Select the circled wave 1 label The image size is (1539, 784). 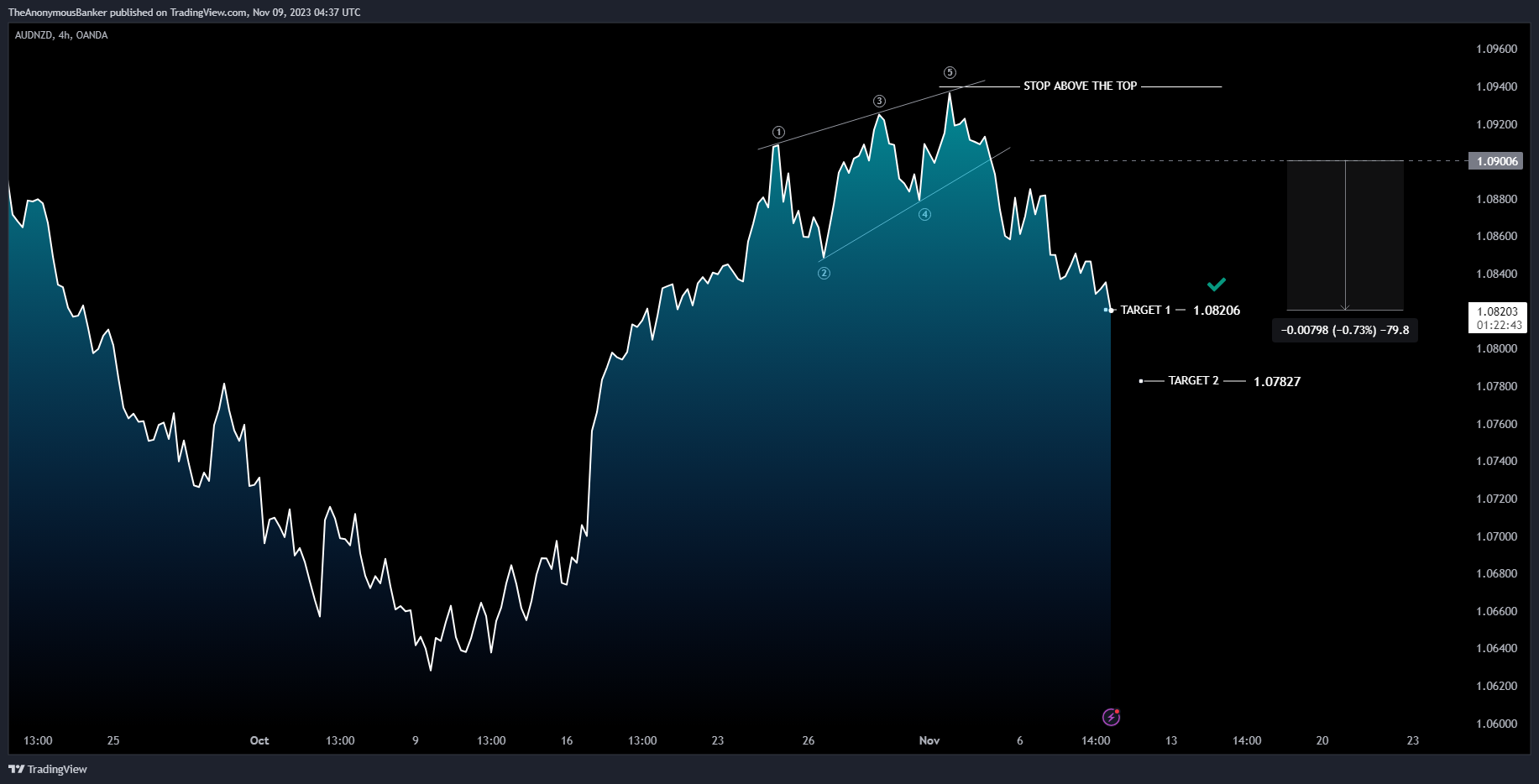779,132
